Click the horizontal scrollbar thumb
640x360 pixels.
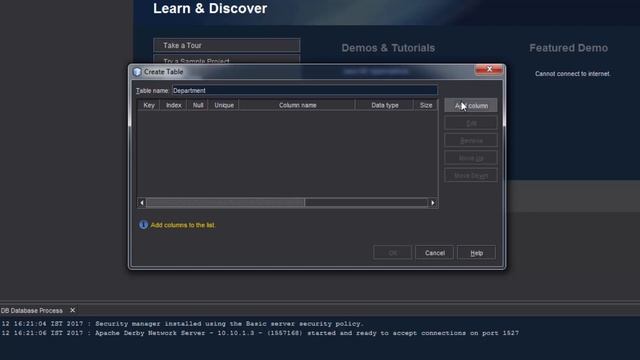(225, 203)
